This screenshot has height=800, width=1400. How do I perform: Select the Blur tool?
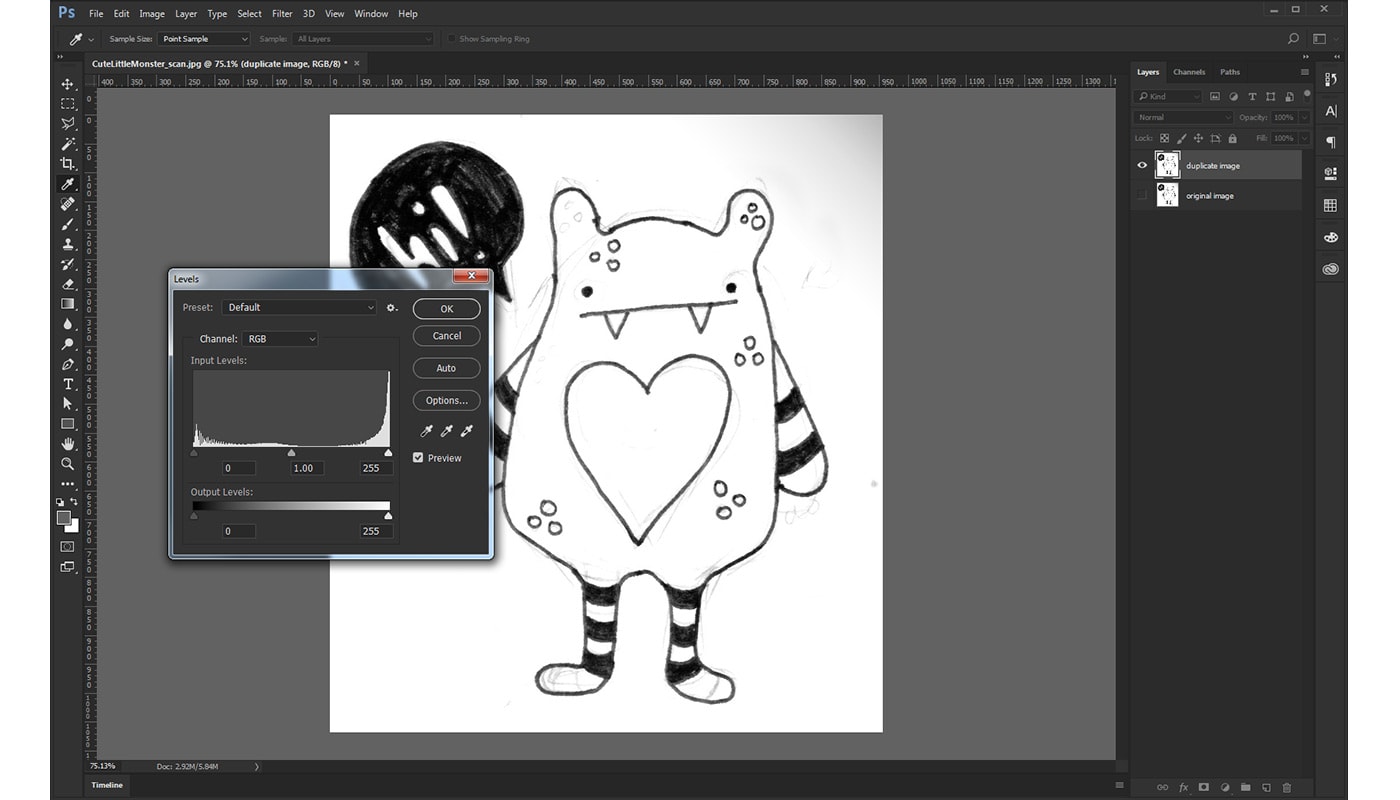(68, 324)
